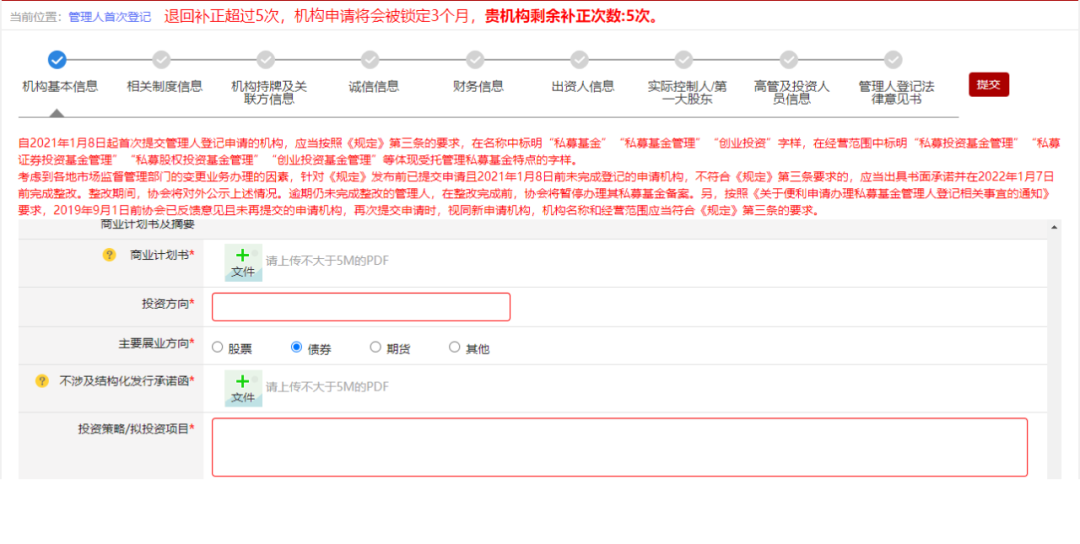Select the 债券 radio button
This screenshot has height=544, width=1080.
[x=296, y=347]
